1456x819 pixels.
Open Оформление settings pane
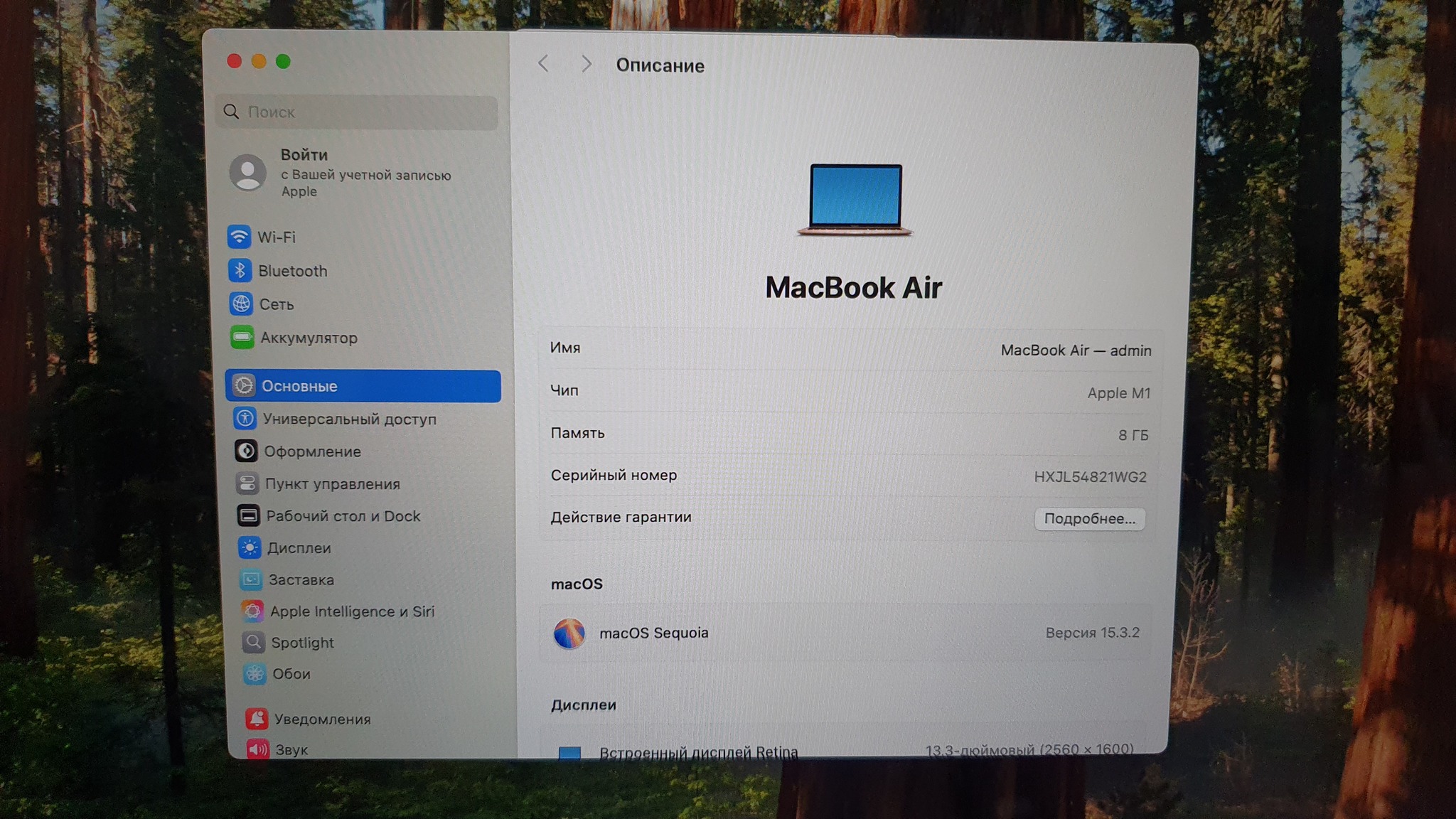312,451
